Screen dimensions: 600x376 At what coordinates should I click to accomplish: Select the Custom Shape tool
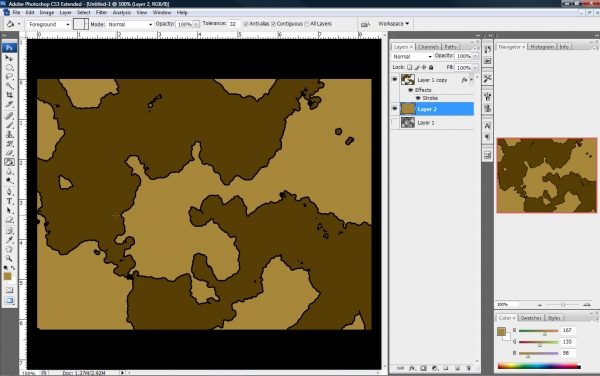point(9,220)
